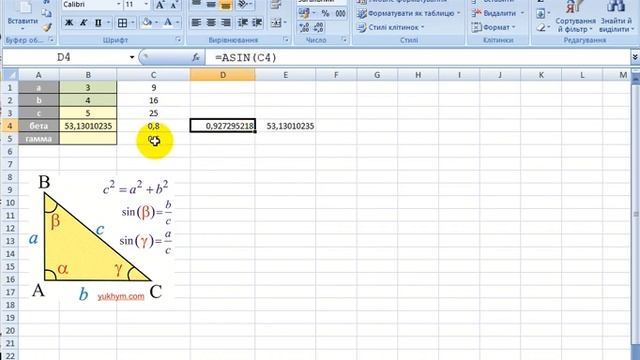Select all cells corner button
This screenshot has height=360, width=640.
(10, 75)
